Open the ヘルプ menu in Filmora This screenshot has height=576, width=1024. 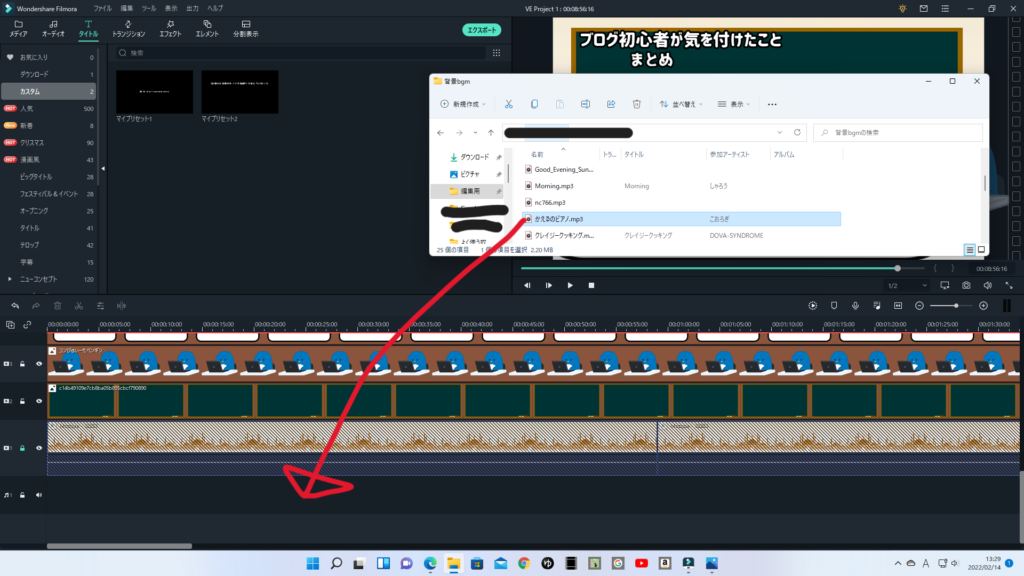tap(215, 8)
